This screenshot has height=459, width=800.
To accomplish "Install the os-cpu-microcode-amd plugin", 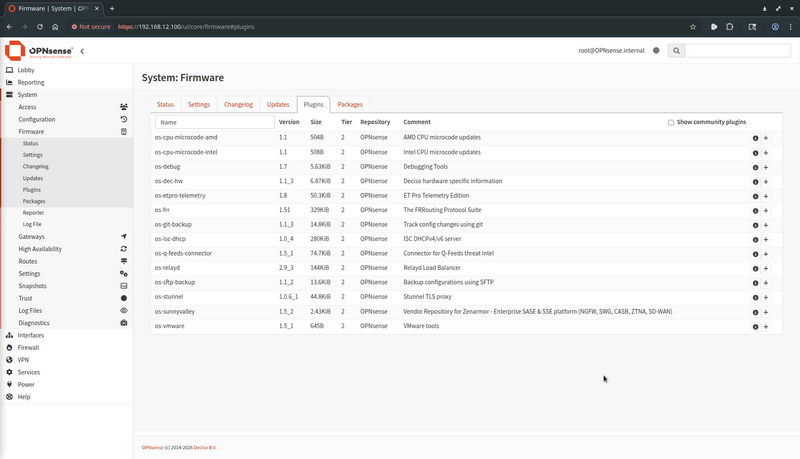I will pos(766,138).
